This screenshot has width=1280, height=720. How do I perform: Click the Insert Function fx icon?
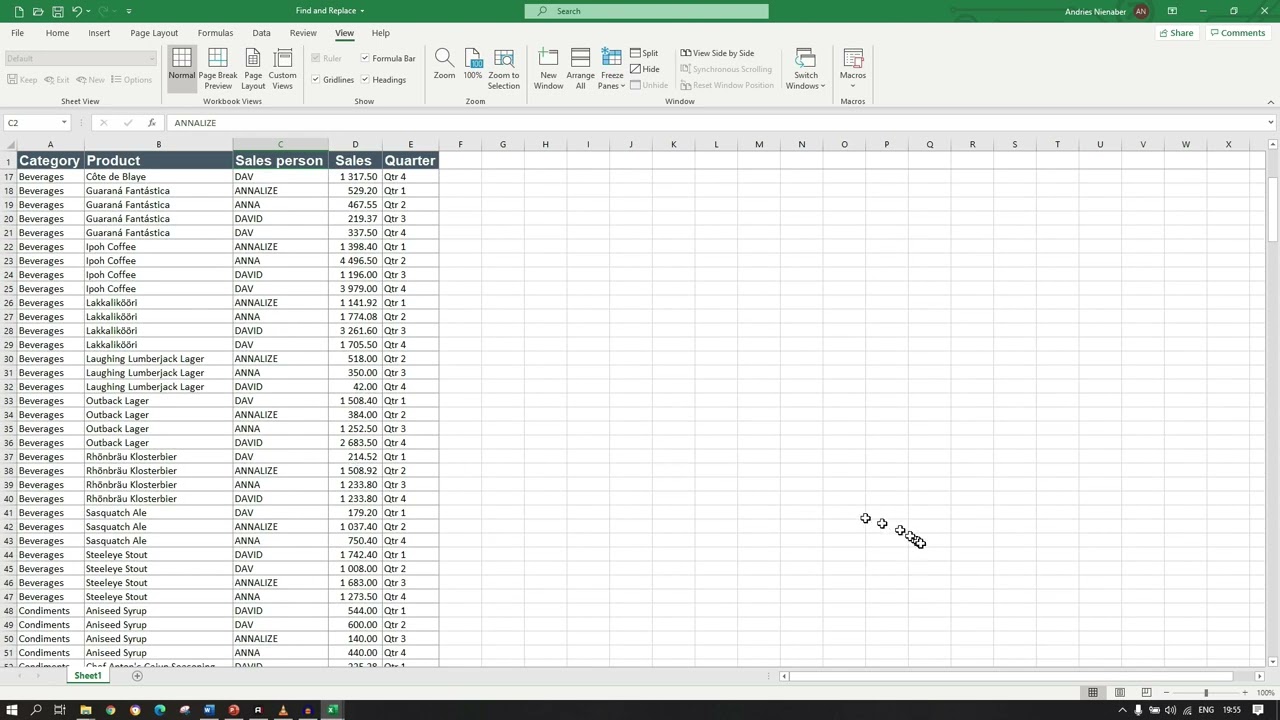click(x=151, y=123)
